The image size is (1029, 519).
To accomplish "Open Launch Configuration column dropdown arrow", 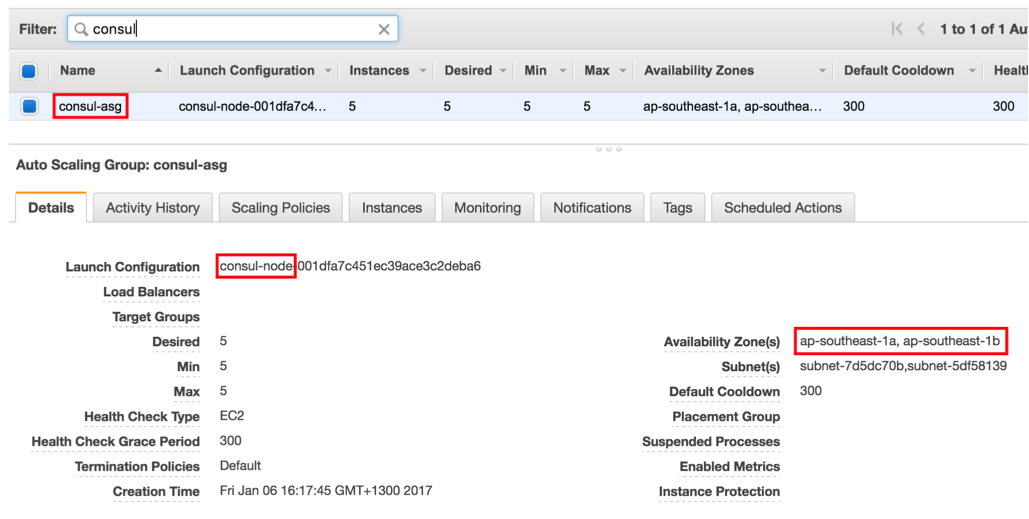I will click(x=327, y=71).
